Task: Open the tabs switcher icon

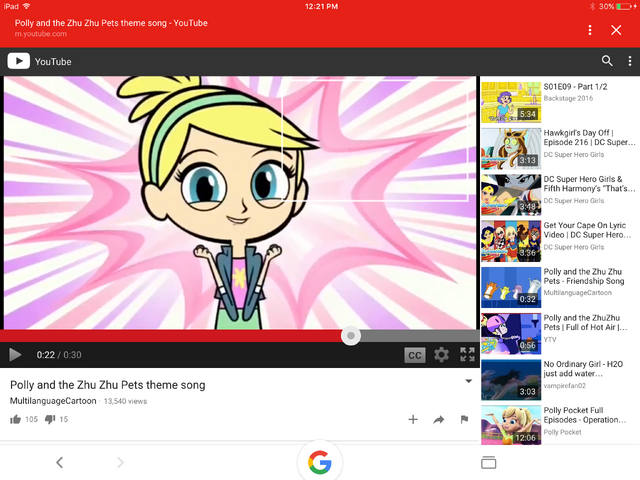Action: [x=489, y=462]
